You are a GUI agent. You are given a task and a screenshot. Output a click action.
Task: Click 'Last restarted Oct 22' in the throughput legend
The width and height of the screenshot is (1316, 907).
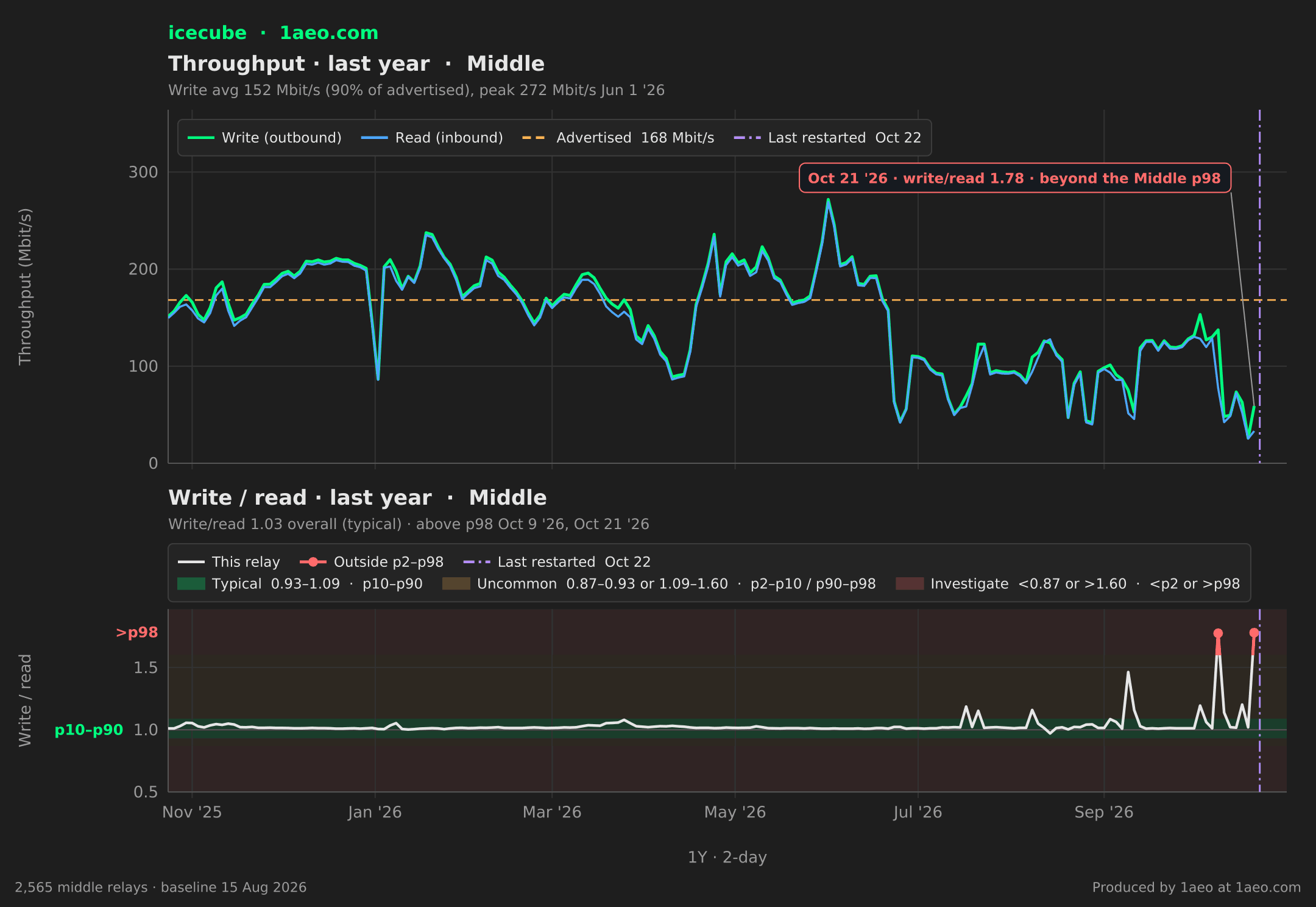827,138
